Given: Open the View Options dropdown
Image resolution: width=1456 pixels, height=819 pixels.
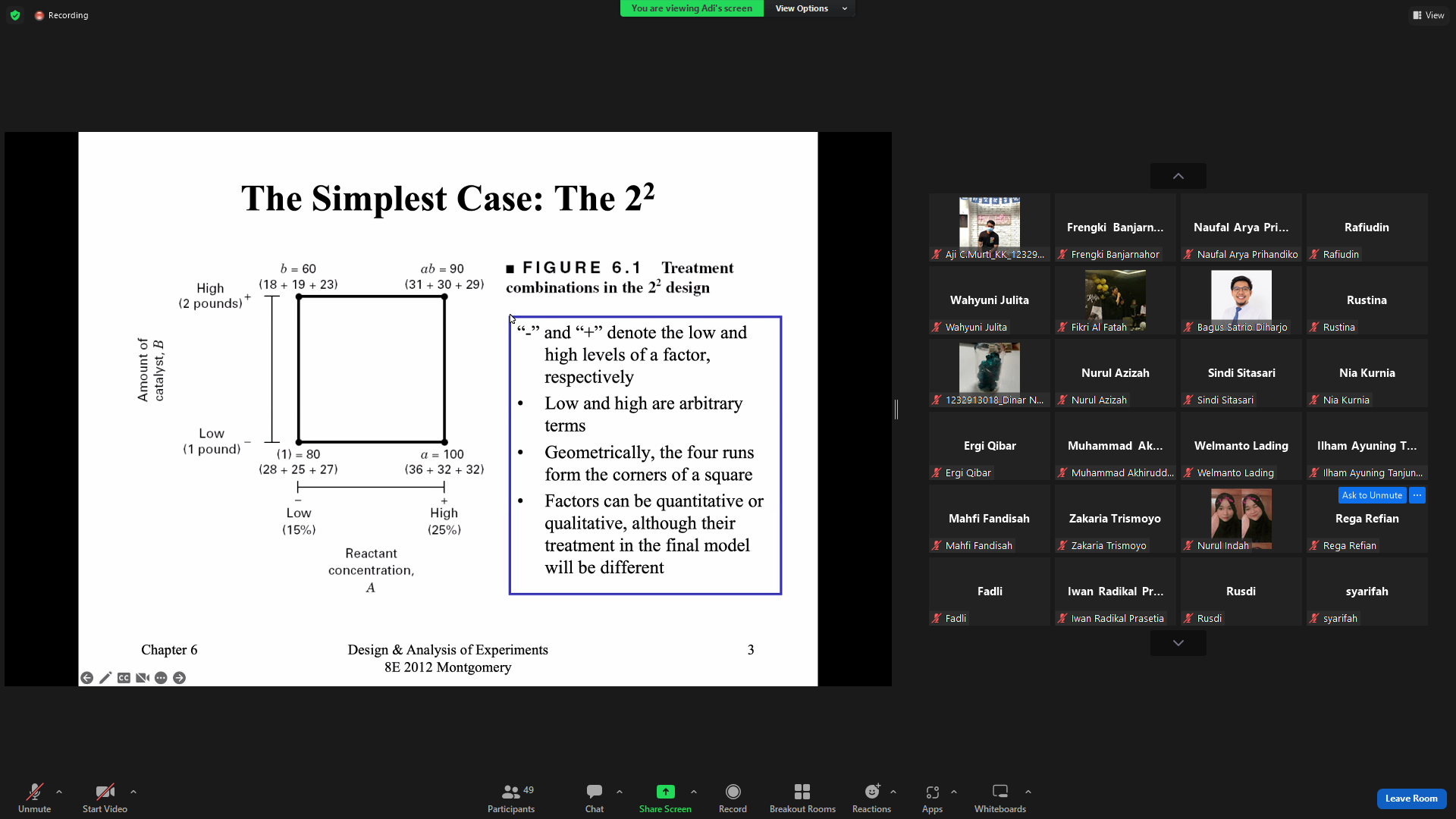Looking at the screenshot, I should pos(810,8).
